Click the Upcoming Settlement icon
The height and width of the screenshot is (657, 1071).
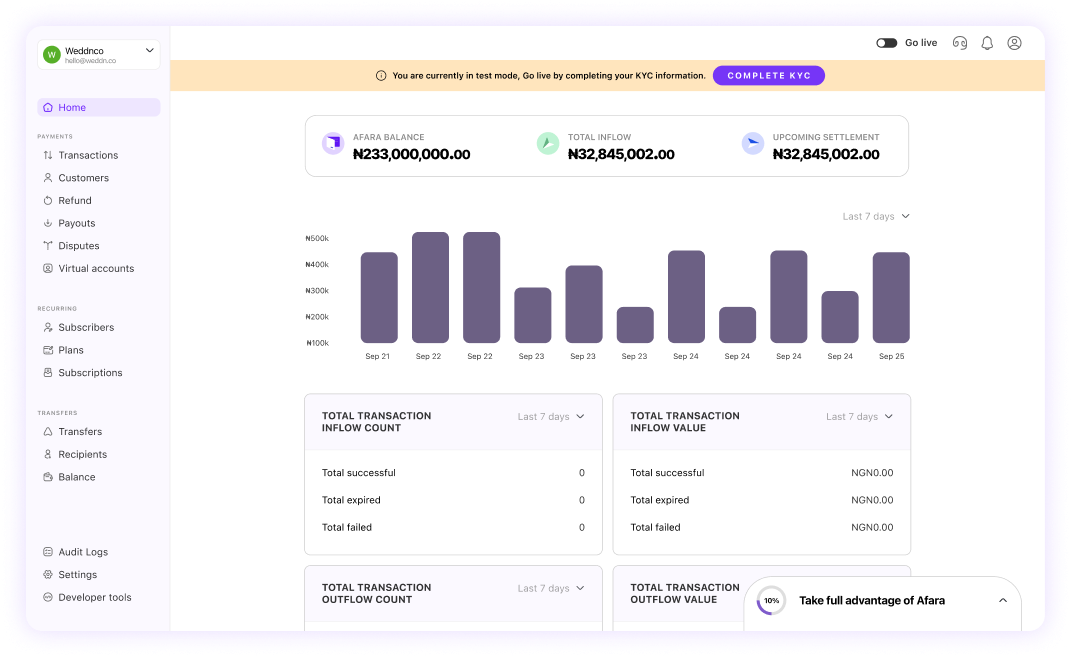click(x=753, y=144)
